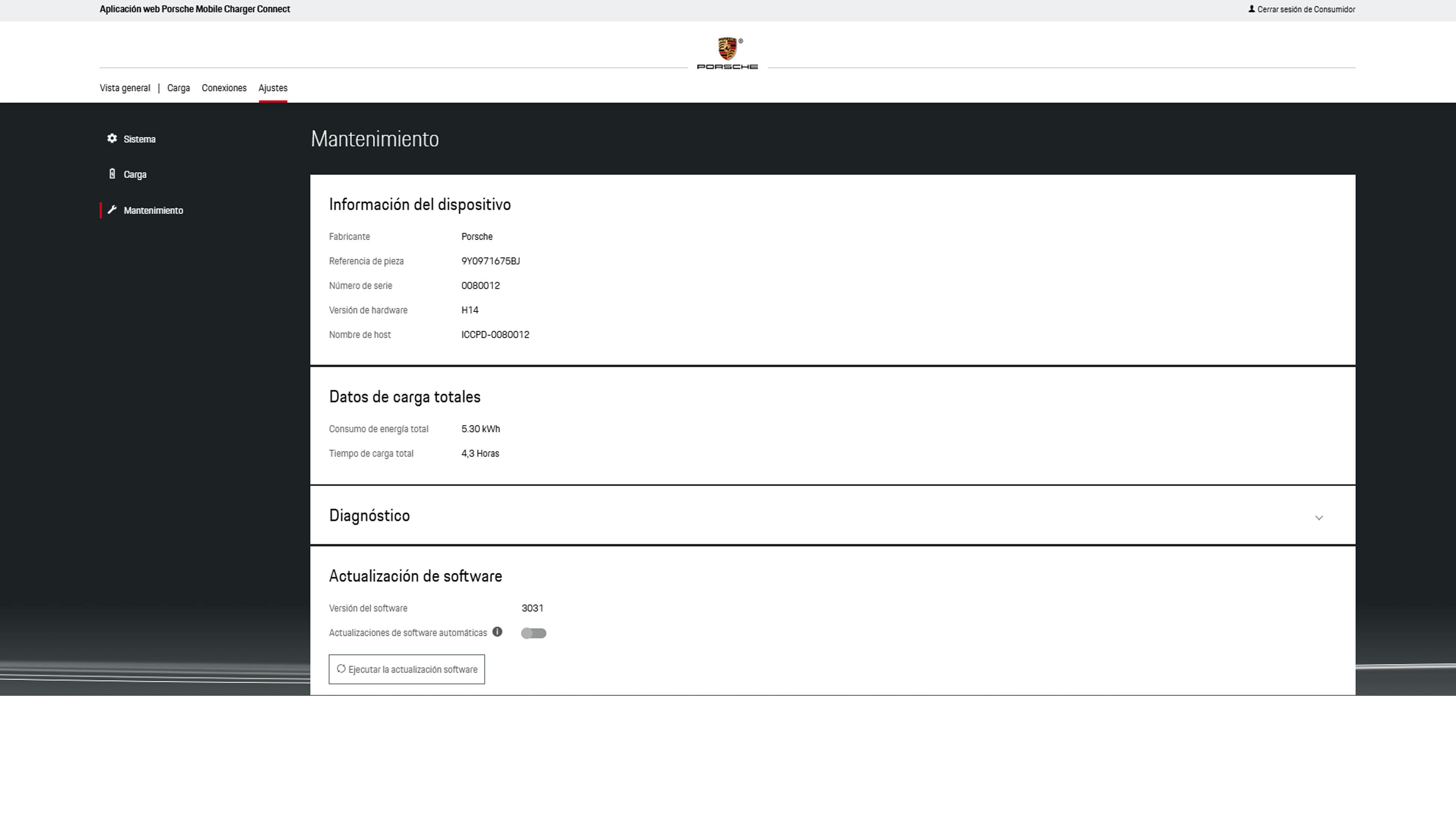
Task: Open Carga settings in the sidebar
Action: click(x=135, y=175)
